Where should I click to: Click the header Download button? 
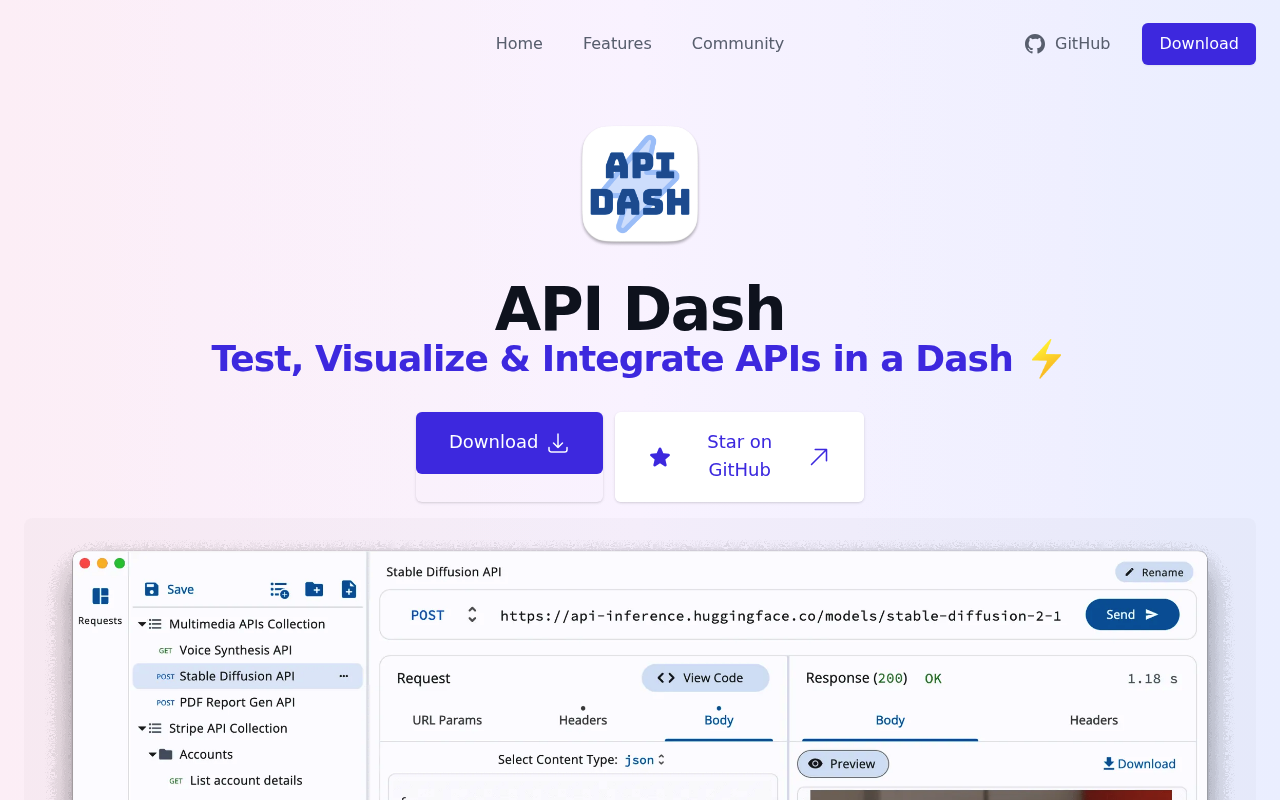tap(1199, 44)
